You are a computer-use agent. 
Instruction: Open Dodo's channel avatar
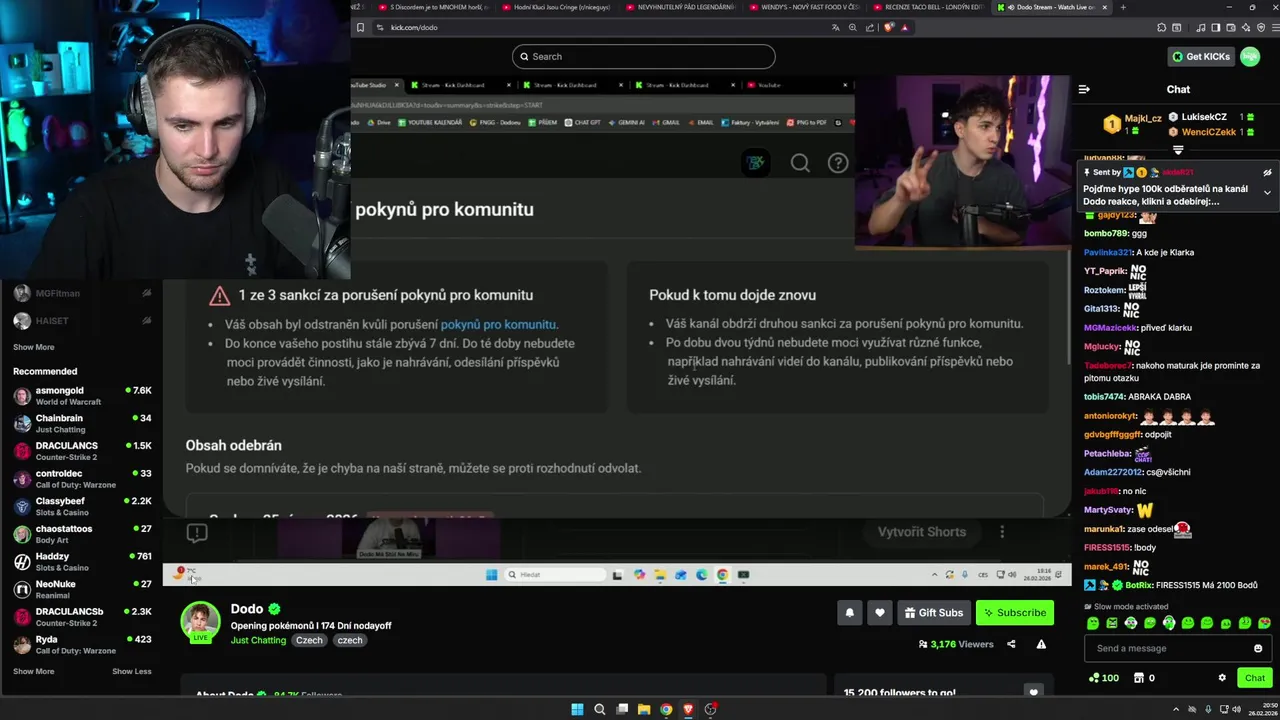pos(200,620)
